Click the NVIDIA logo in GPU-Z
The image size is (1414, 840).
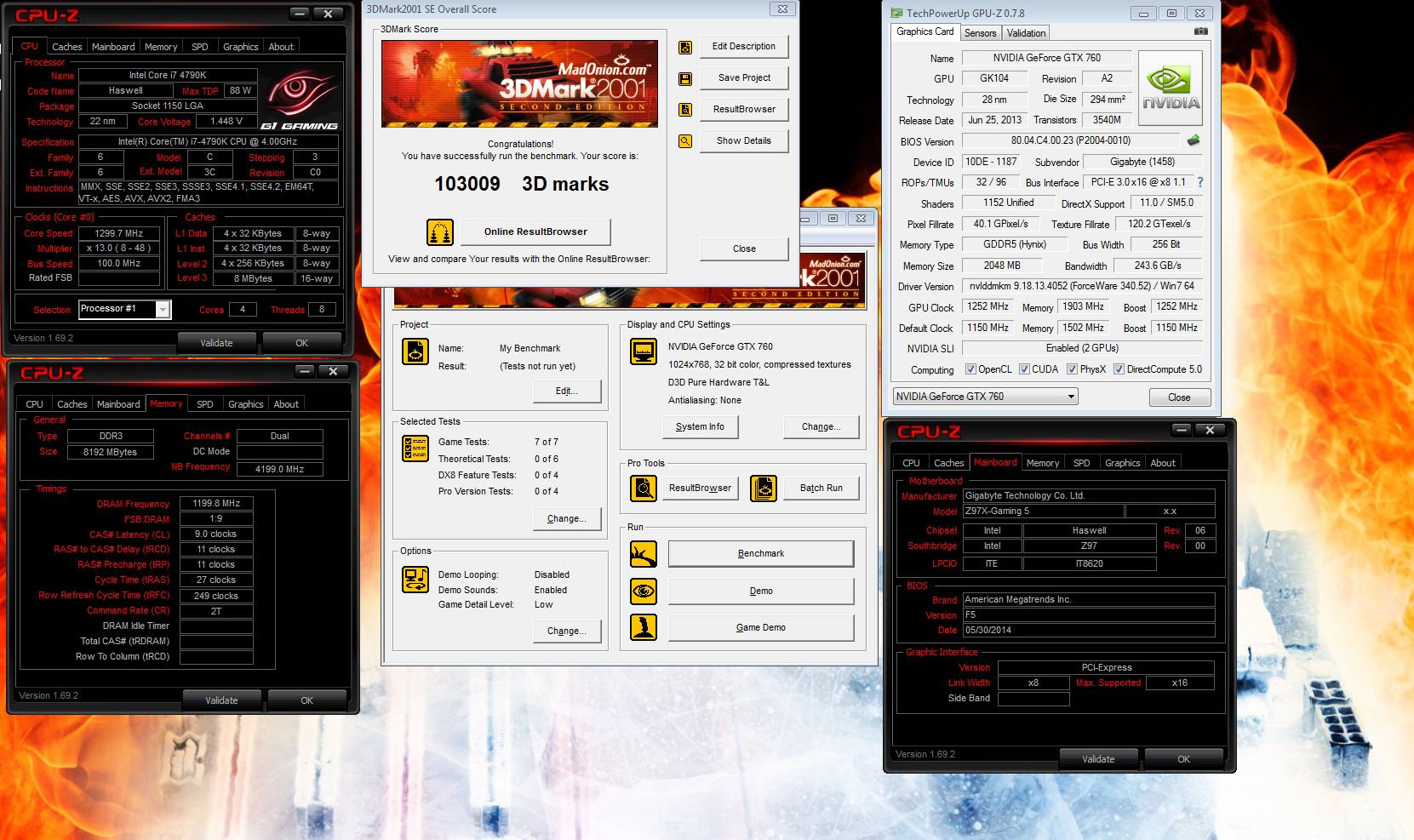tap(1171, 88)
